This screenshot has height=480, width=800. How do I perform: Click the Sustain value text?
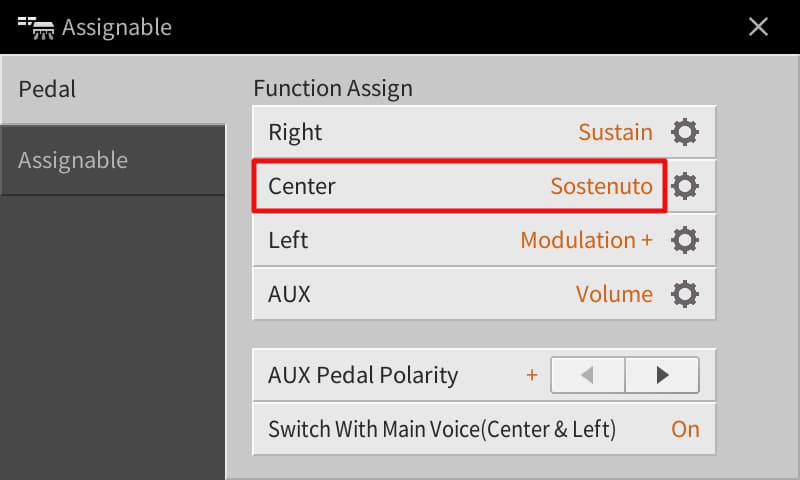615,132
